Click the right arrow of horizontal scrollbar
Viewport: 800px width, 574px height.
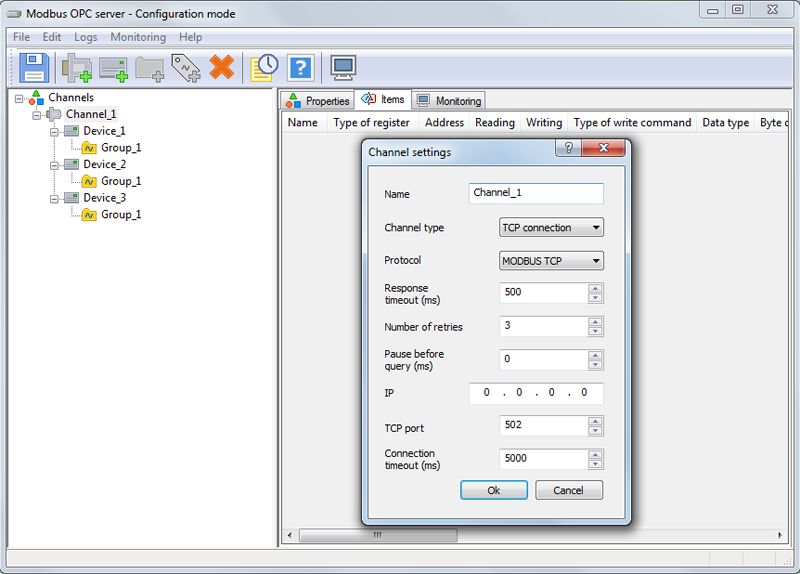pos(780,535)
